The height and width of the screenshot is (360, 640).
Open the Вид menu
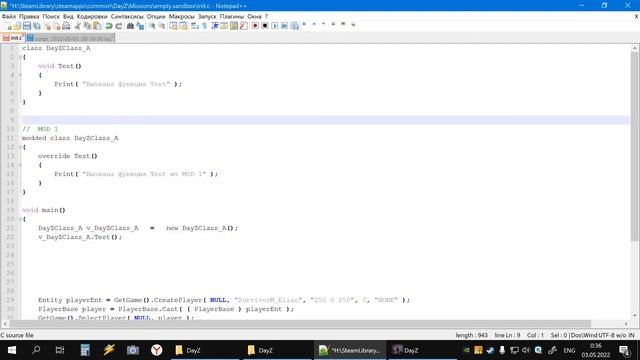pyautogui.click(x=68, y=16)
